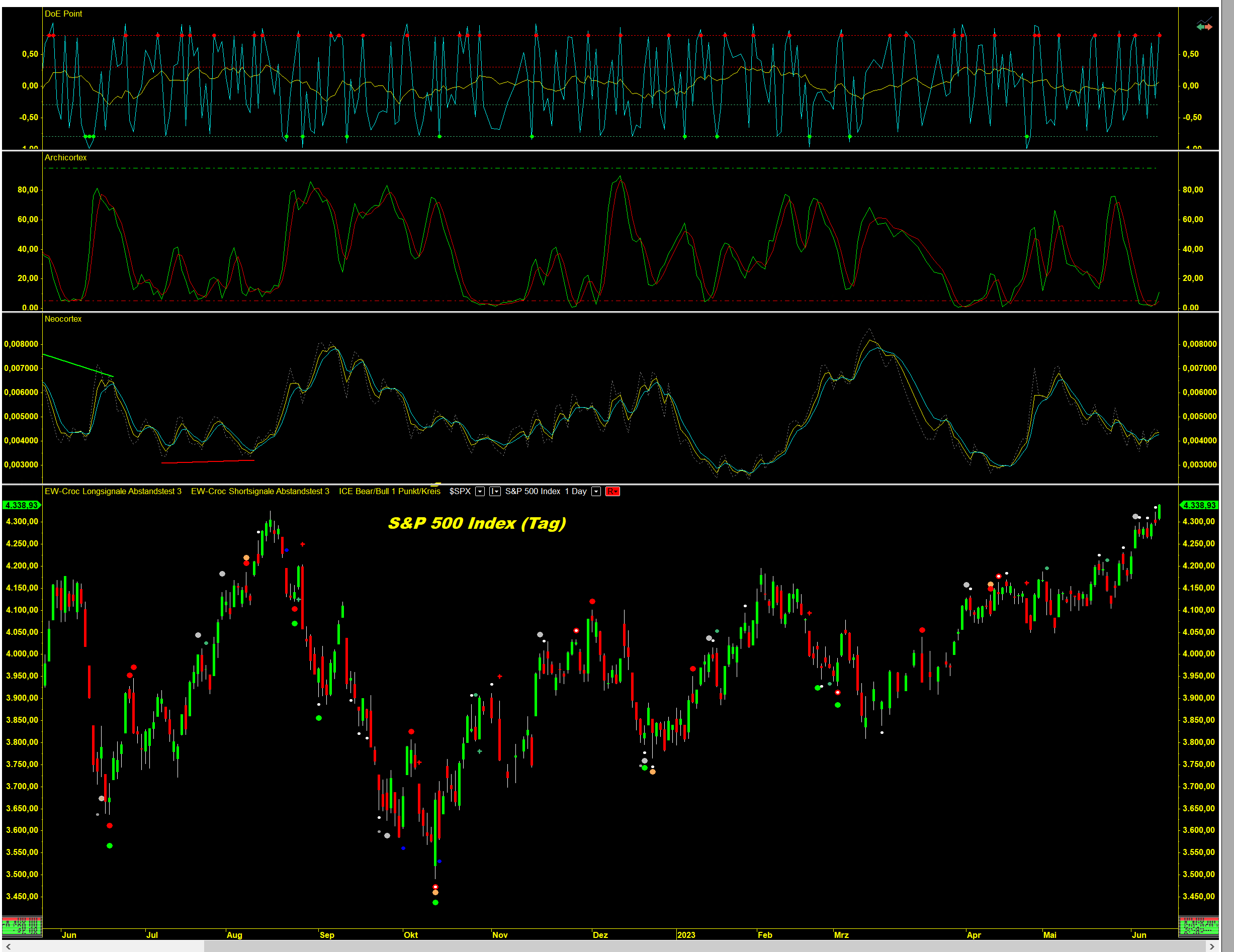Click the green left scroll arrow icon
Image resolution: width=1234 pixels, height=952 pixels.
pyautogui.click(x=1200, y=27)
